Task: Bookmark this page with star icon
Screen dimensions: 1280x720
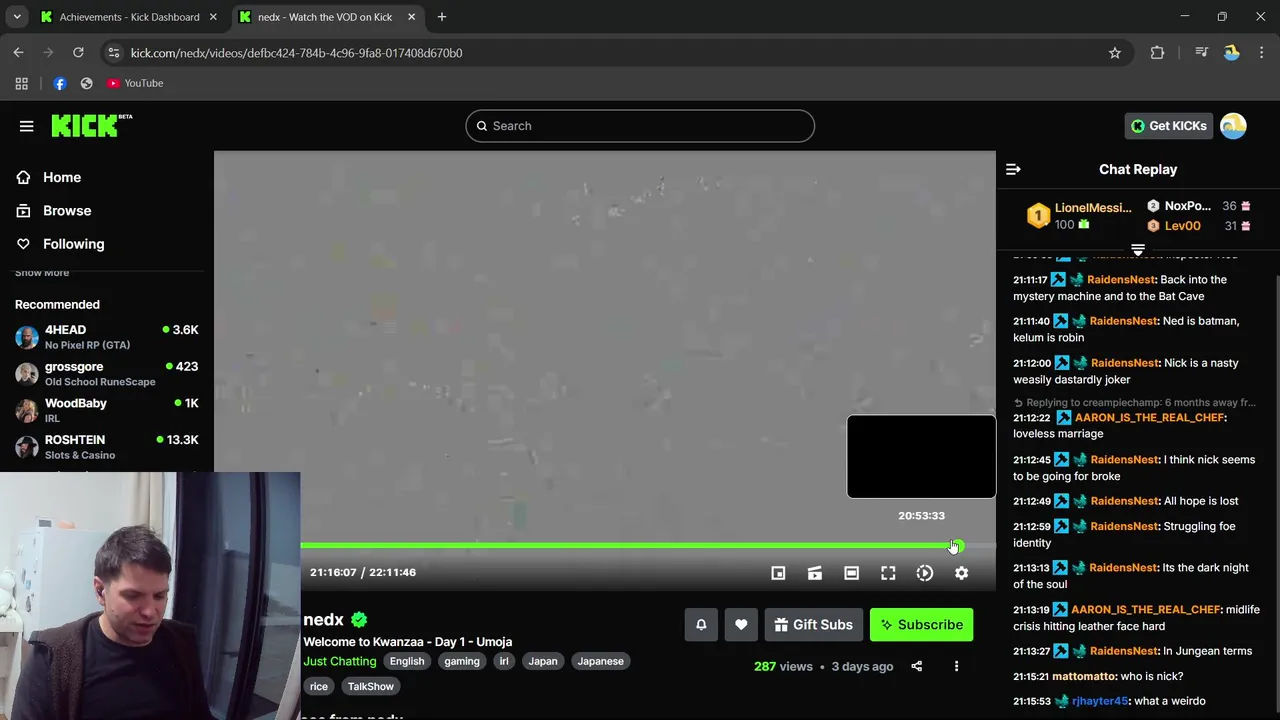Action: coord(1115,53)
